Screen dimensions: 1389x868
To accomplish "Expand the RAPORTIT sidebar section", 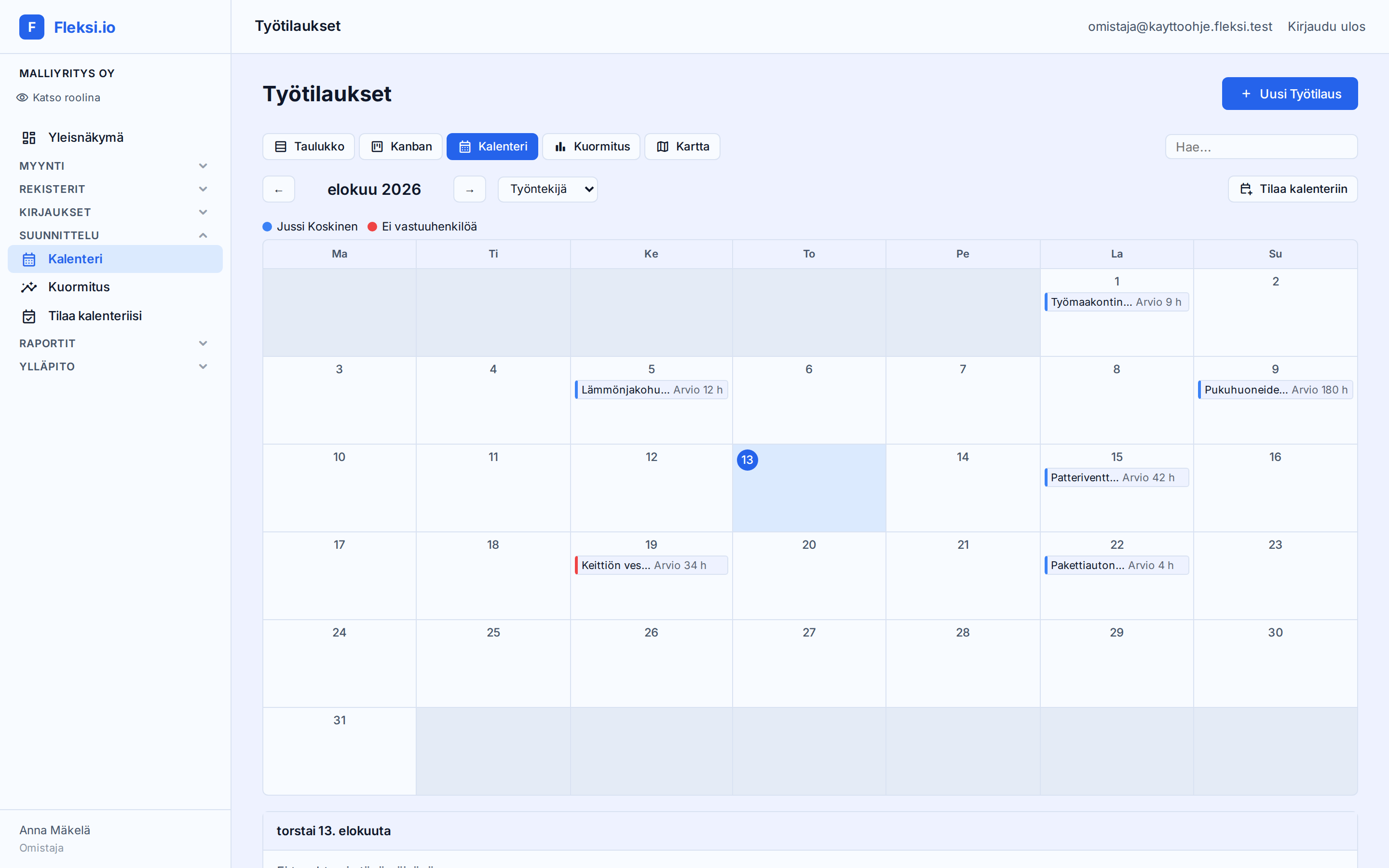I will point(113,343).
